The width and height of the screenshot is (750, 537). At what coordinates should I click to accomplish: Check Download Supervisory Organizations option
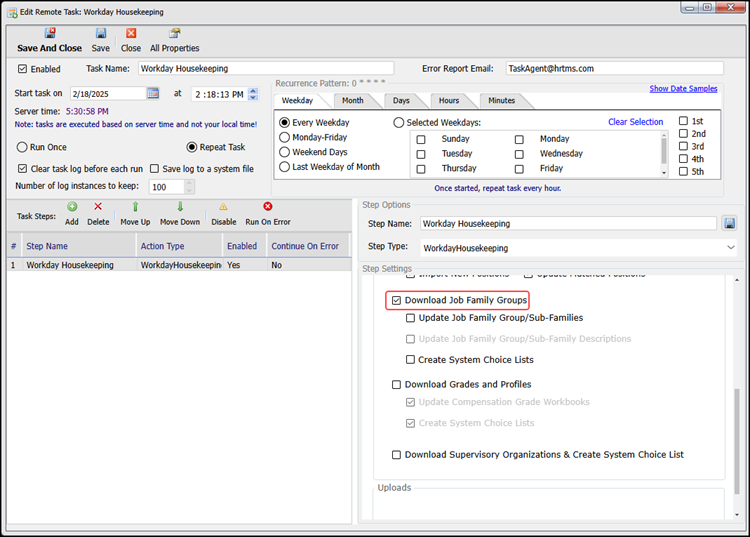pos(396,455)
